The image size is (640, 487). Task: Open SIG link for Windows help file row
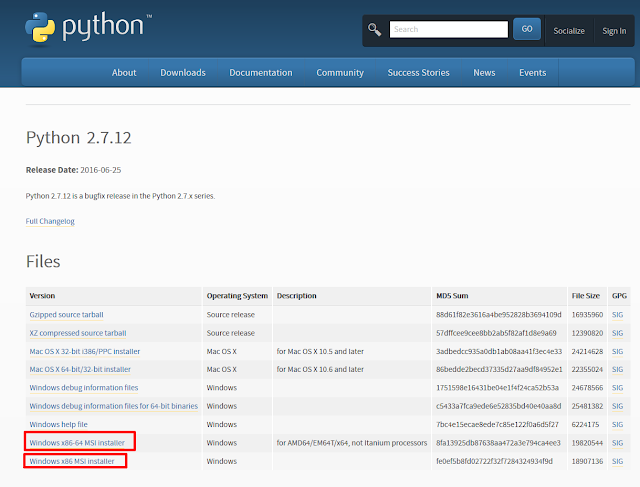(617, 425)
